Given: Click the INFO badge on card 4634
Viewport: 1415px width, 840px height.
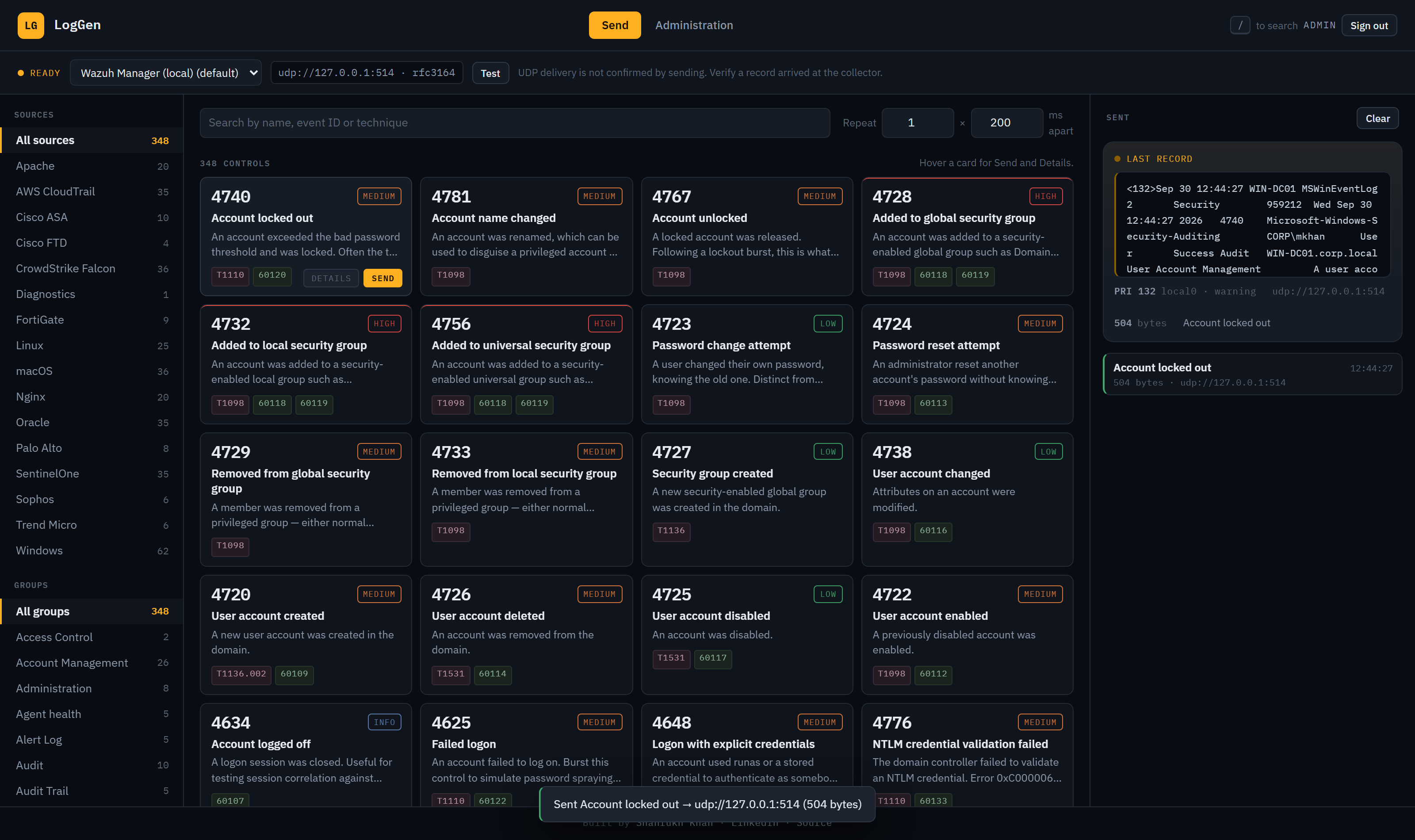Looking at the screenshot, I should (x=384, y=722).
